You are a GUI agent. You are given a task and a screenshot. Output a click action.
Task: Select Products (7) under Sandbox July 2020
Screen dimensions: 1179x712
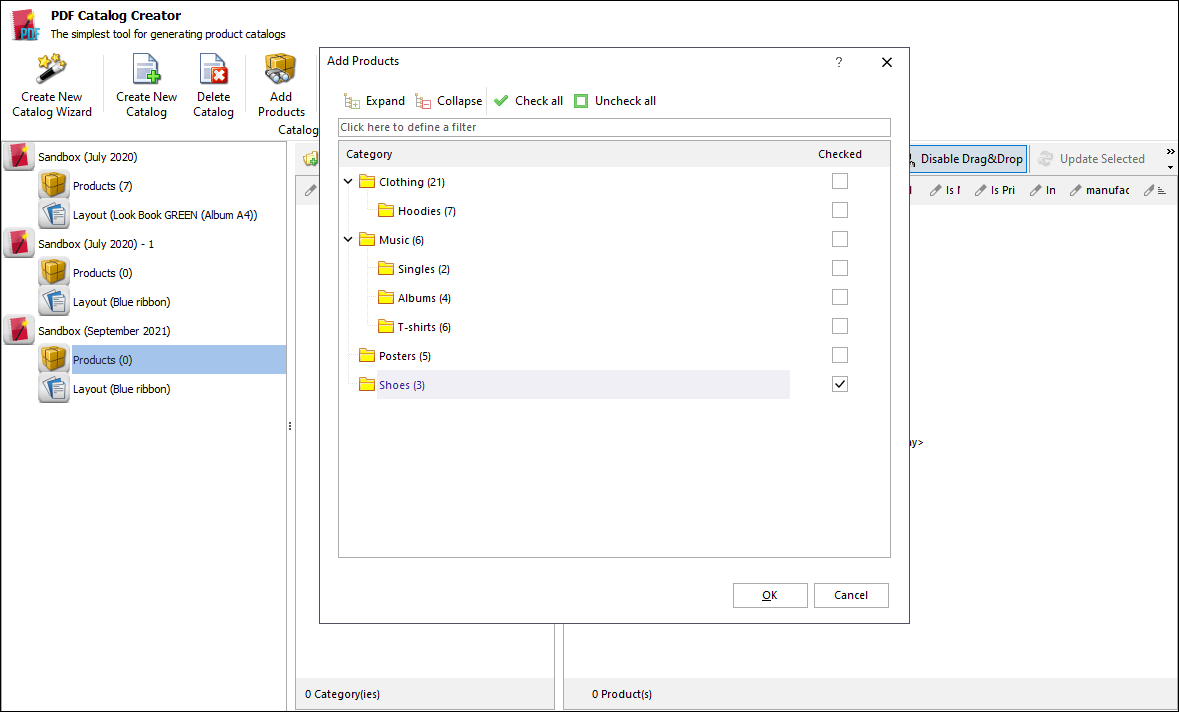102,186
